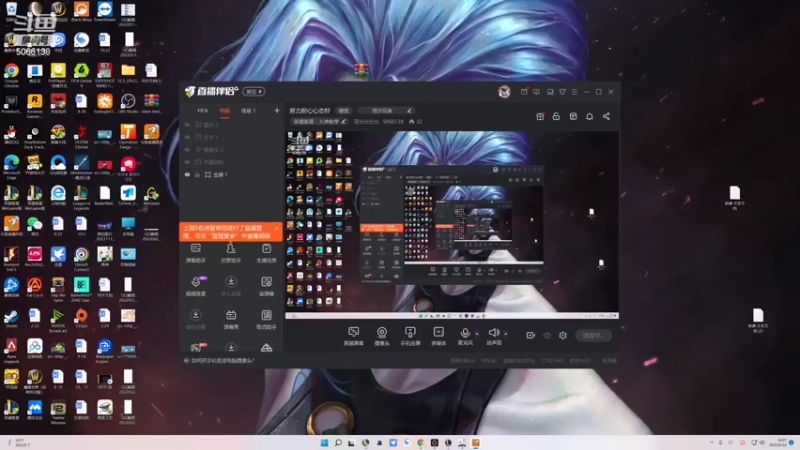Open the weather widget on the taskbar
The width and height of the screenshot is (800, 450).
20,443
